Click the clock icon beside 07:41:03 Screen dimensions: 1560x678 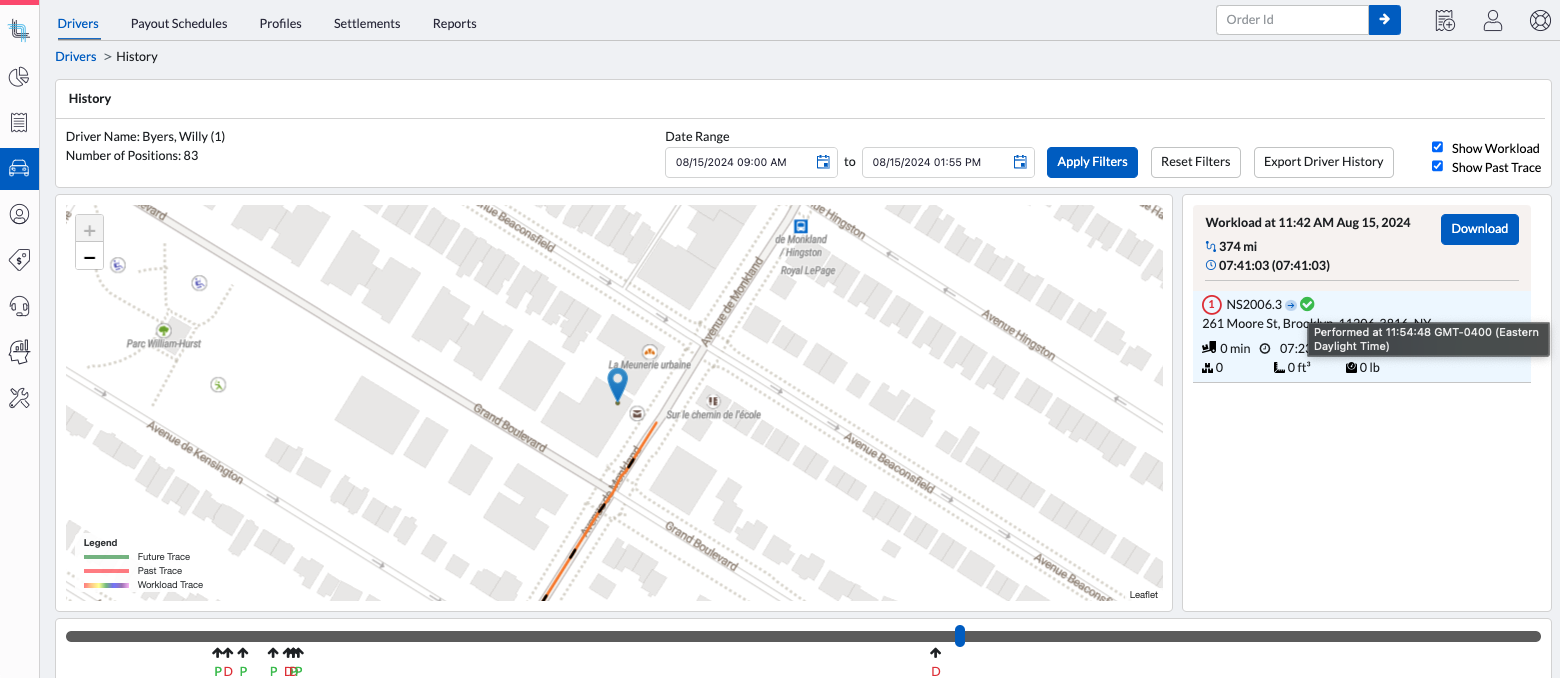(1211, 266)
